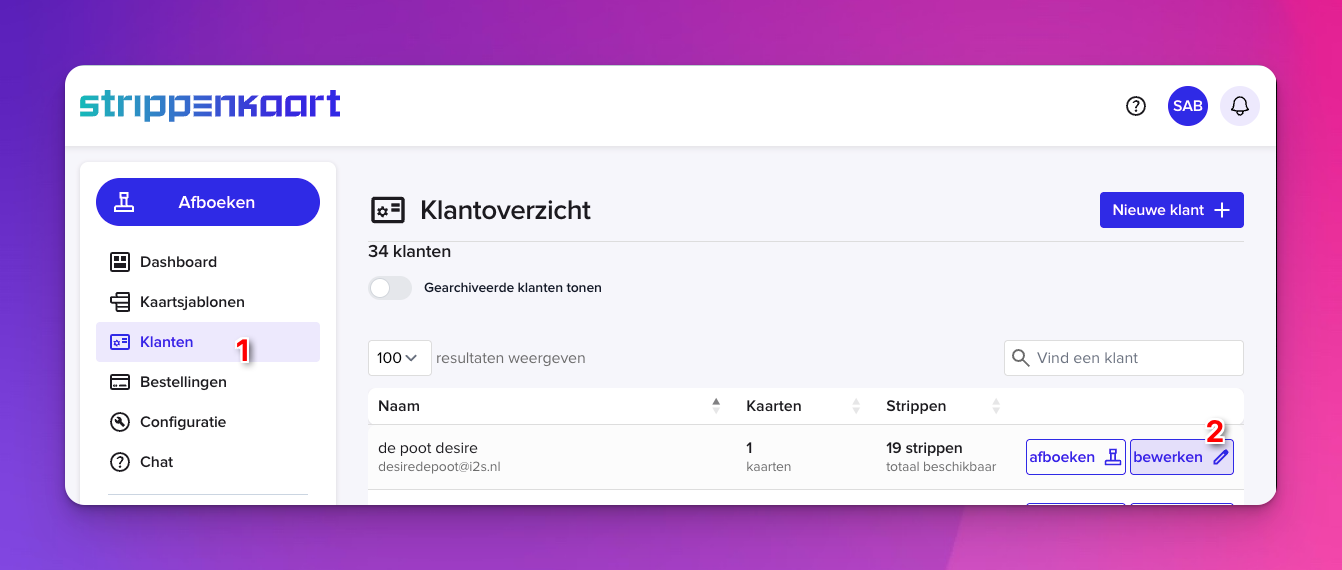Open Bestellingen from the sidebar

pos(183,382)
